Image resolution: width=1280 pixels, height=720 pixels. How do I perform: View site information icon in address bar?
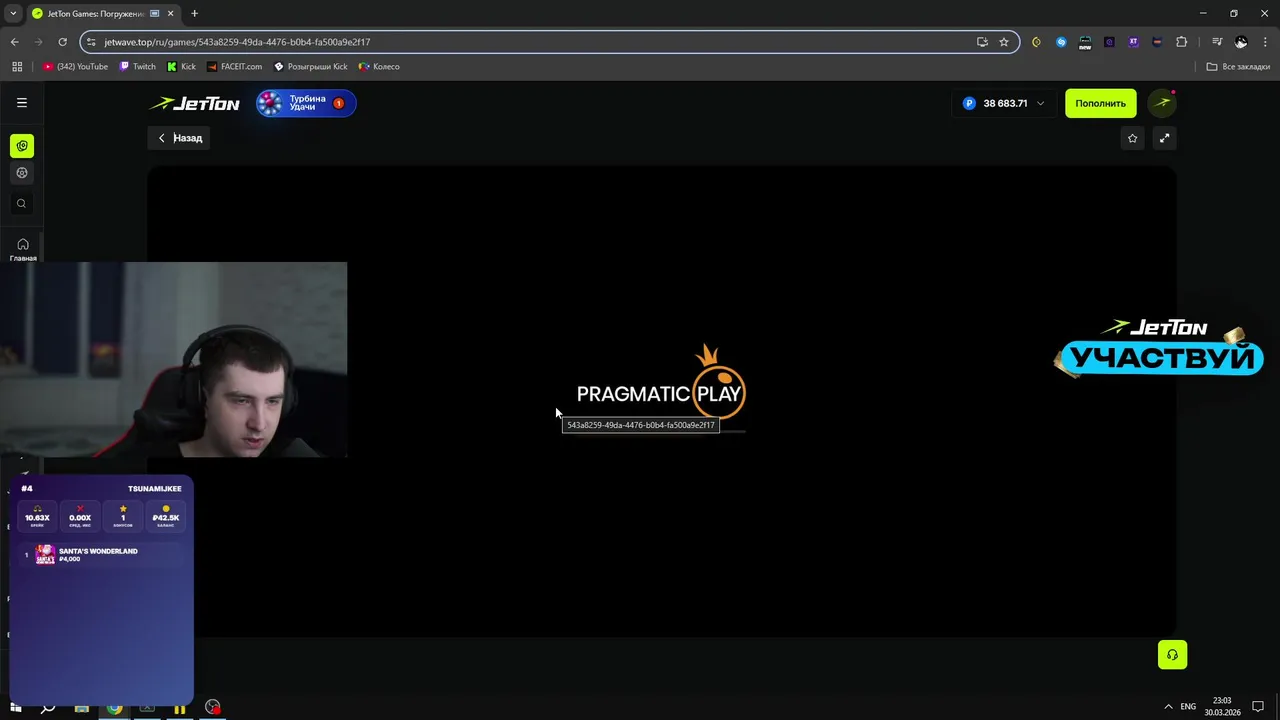pos(91,42)
